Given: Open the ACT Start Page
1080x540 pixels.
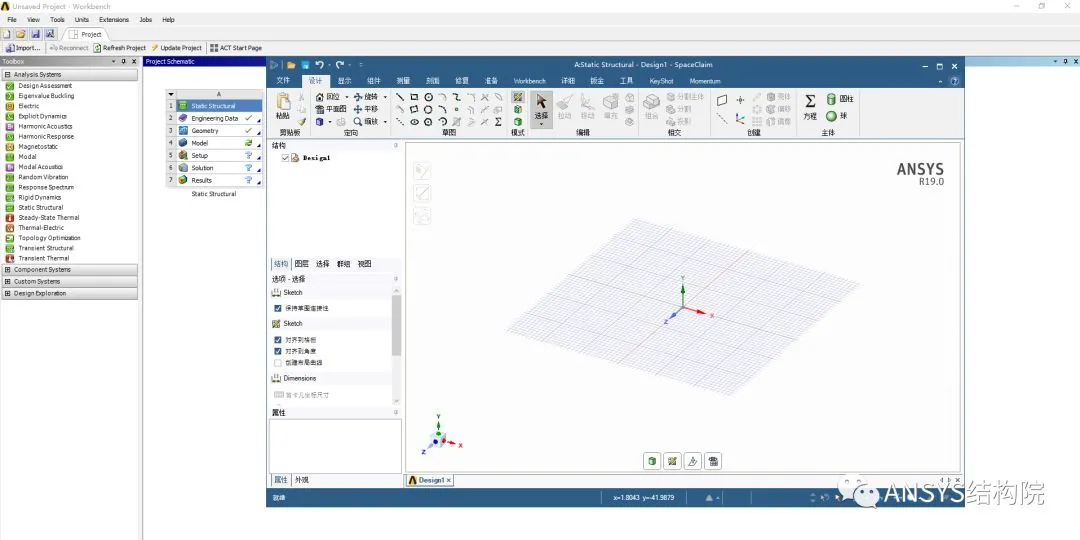Looking at the screenshot, I should 236,48.
